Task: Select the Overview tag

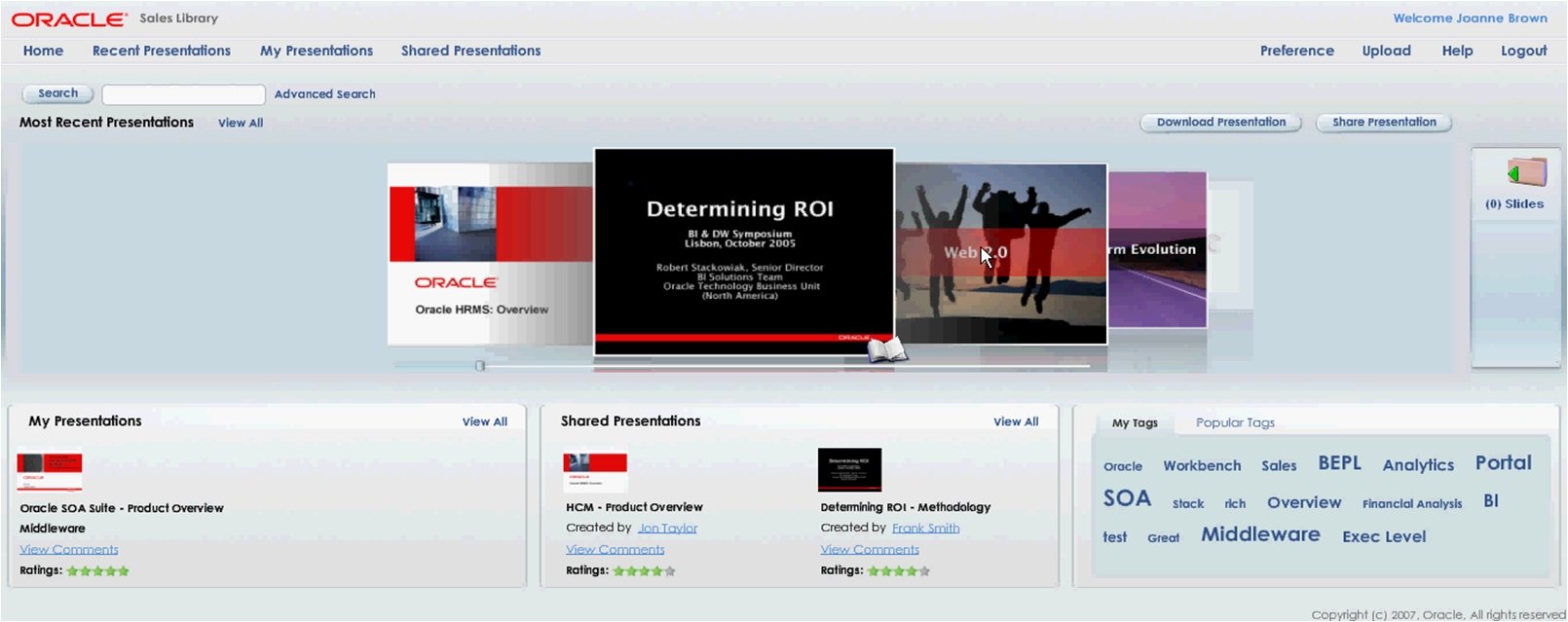Action: (x=1304, y=503)
